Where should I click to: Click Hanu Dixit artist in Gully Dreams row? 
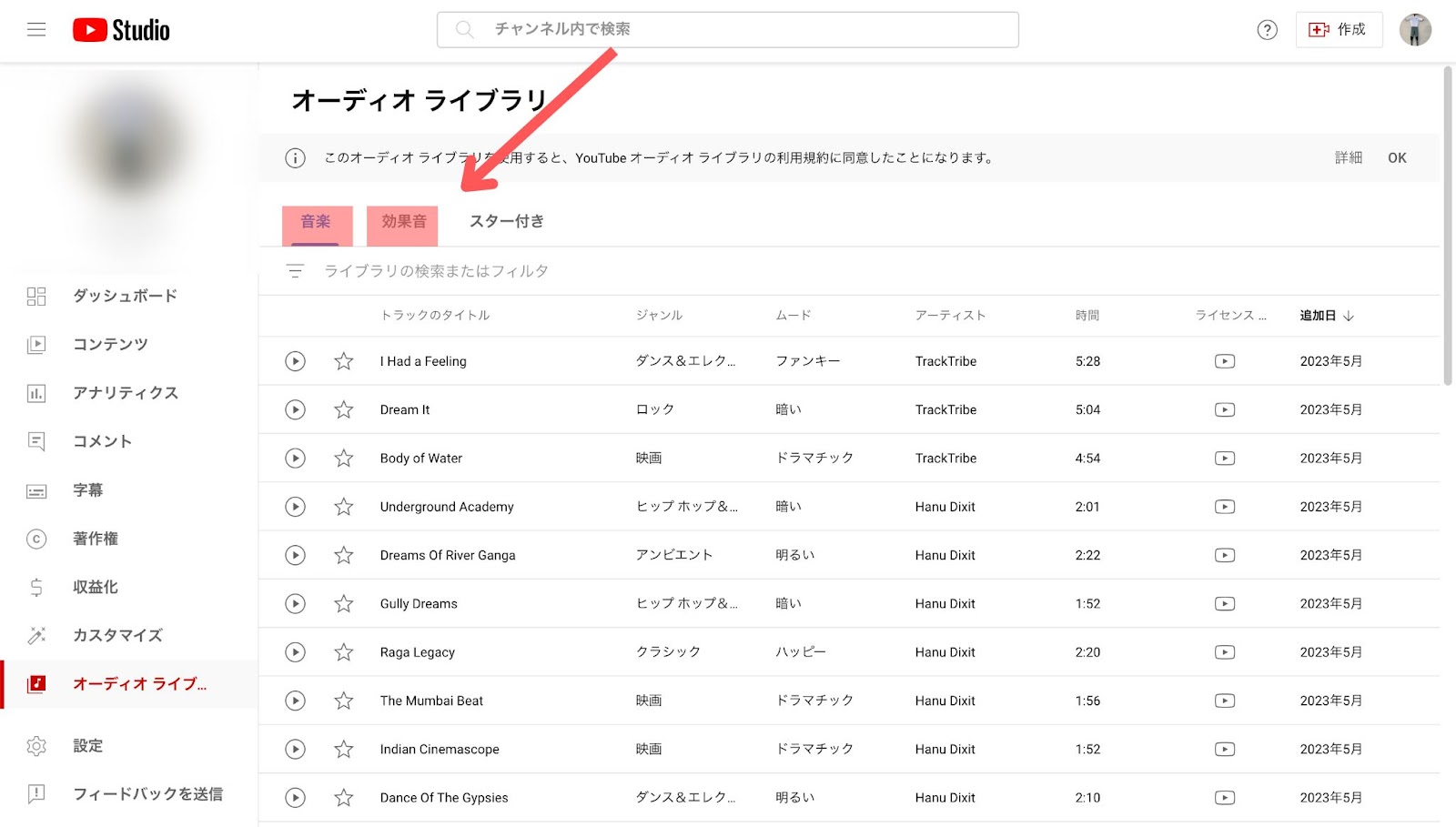(x=945, y=603)
